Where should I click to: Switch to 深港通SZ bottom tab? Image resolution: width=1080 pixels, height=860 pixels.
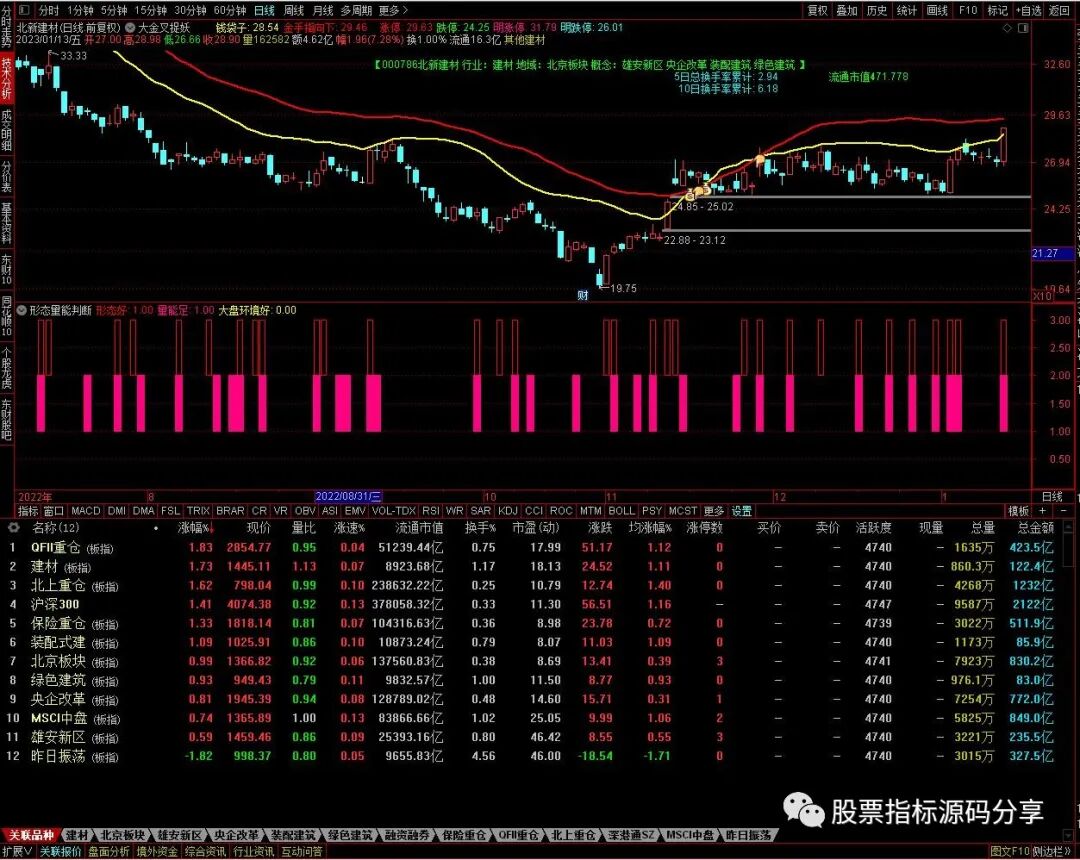(x=632, y=835)
